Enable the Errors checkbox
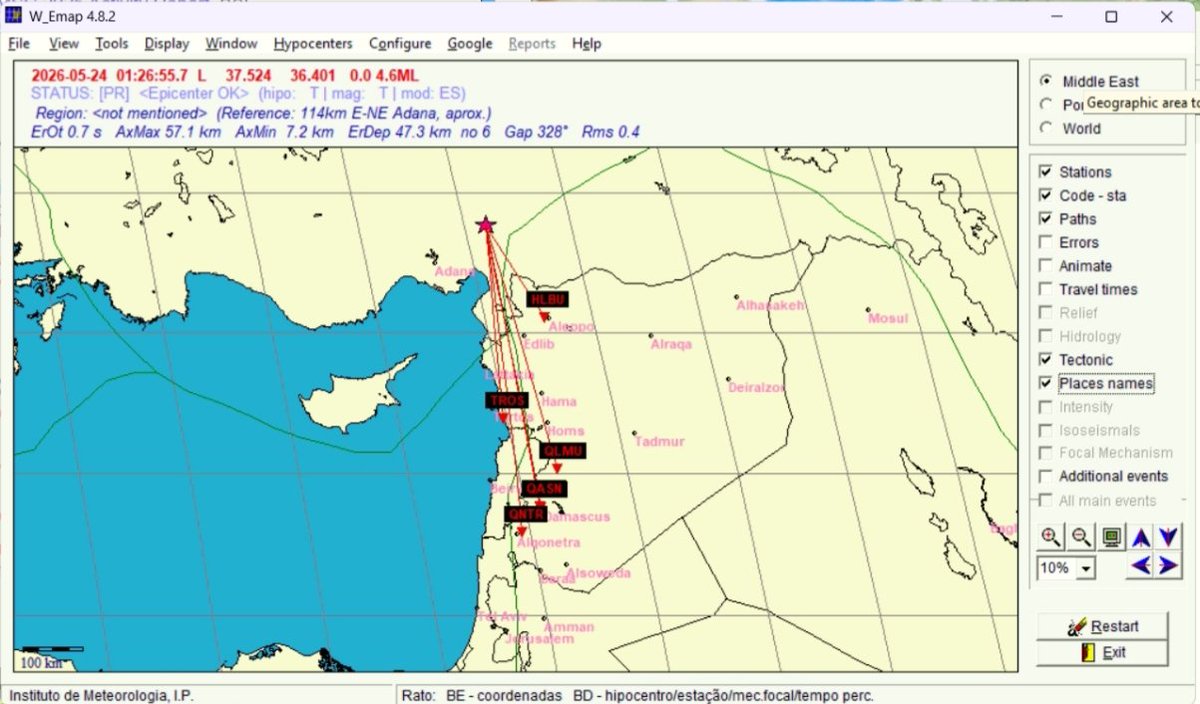1200x704 pixels. tap(1046, 242)
